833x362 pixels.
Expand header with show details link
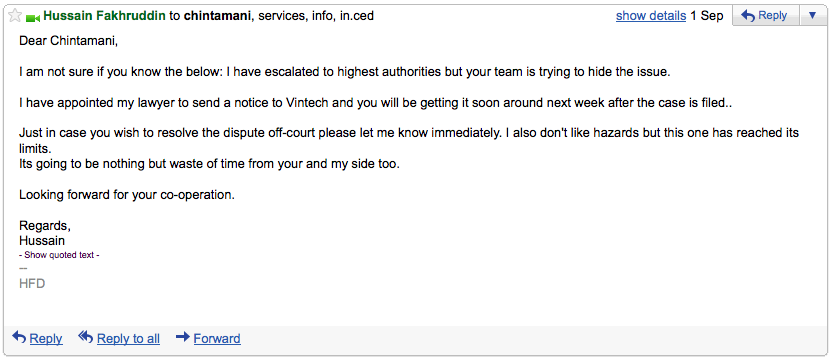coord(651,16)
